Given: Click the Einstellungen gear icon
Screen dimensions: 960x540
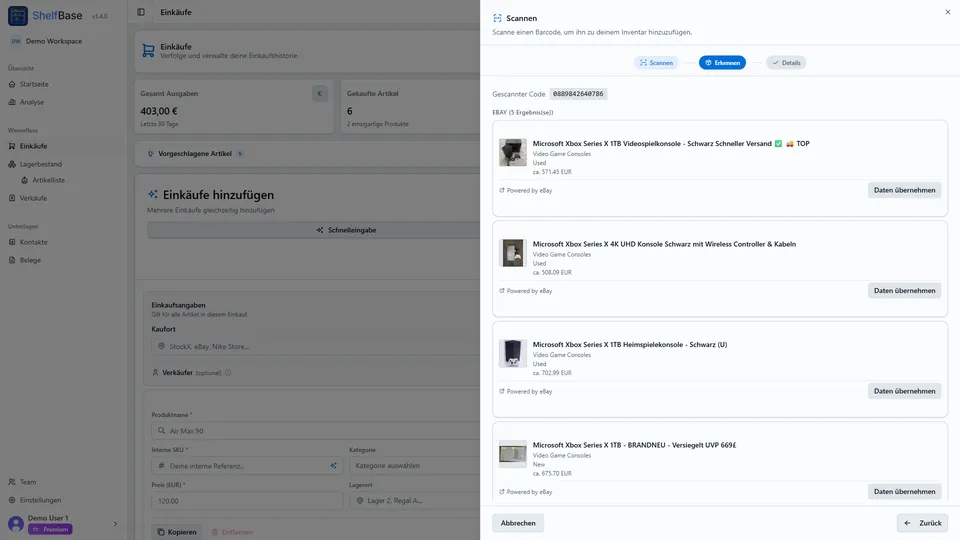Looking at the screenshot, I should click(x=12, y=500).
